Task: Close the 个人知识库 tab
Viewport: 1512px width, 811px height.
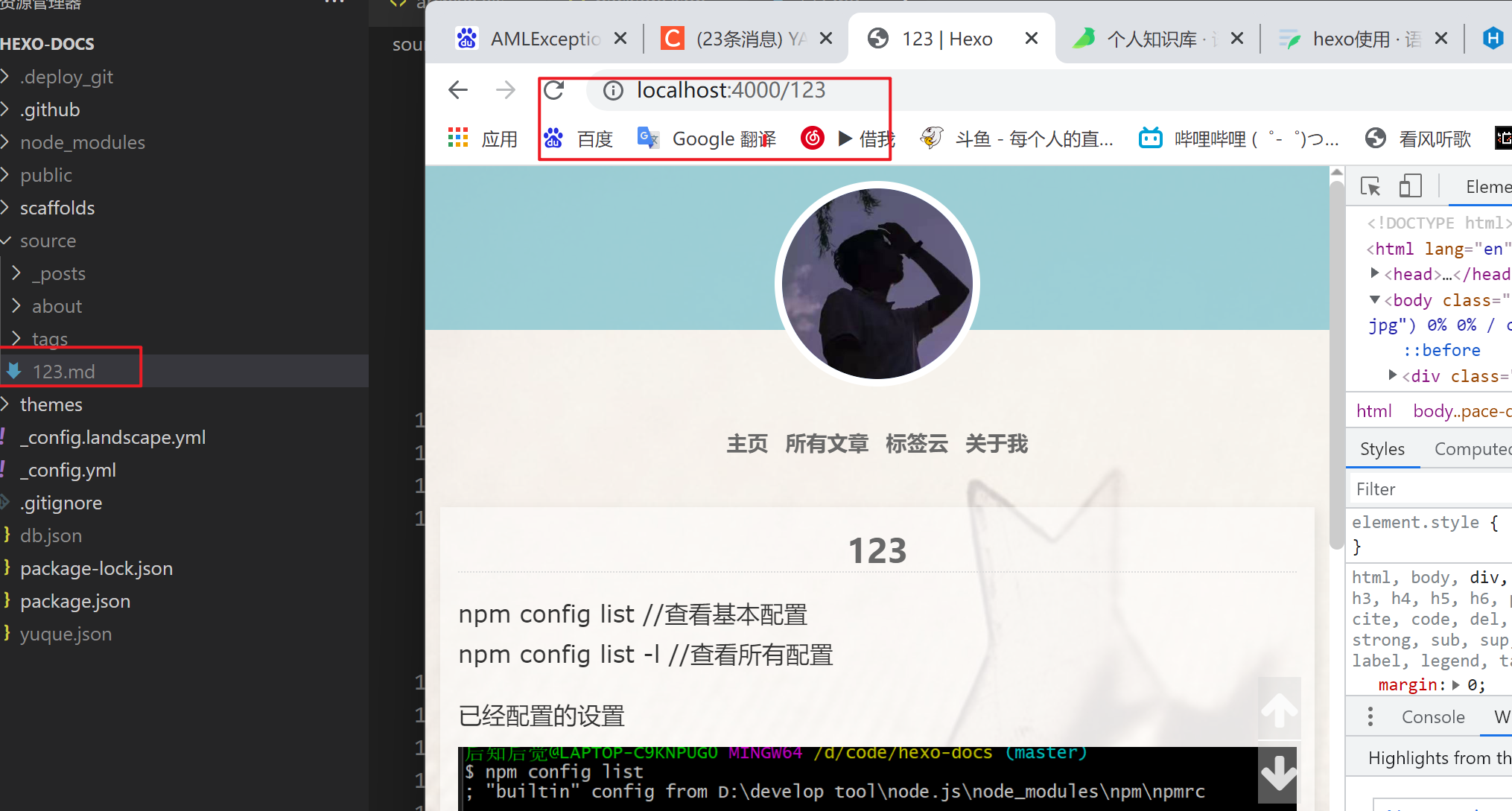Action: pyautogui.click(x=1236, y=38)
